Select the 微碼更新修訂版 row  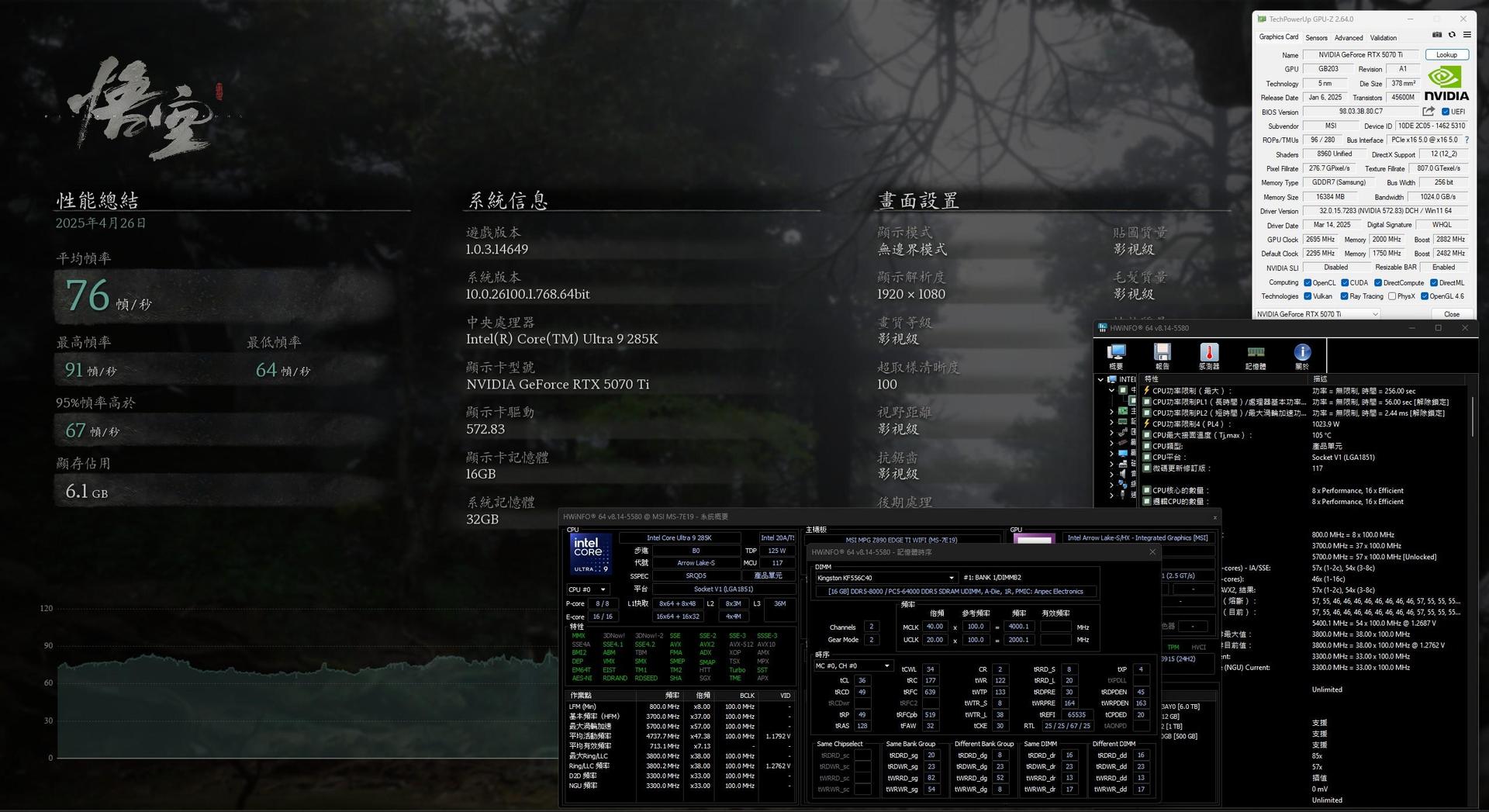tap(1304, 468)
